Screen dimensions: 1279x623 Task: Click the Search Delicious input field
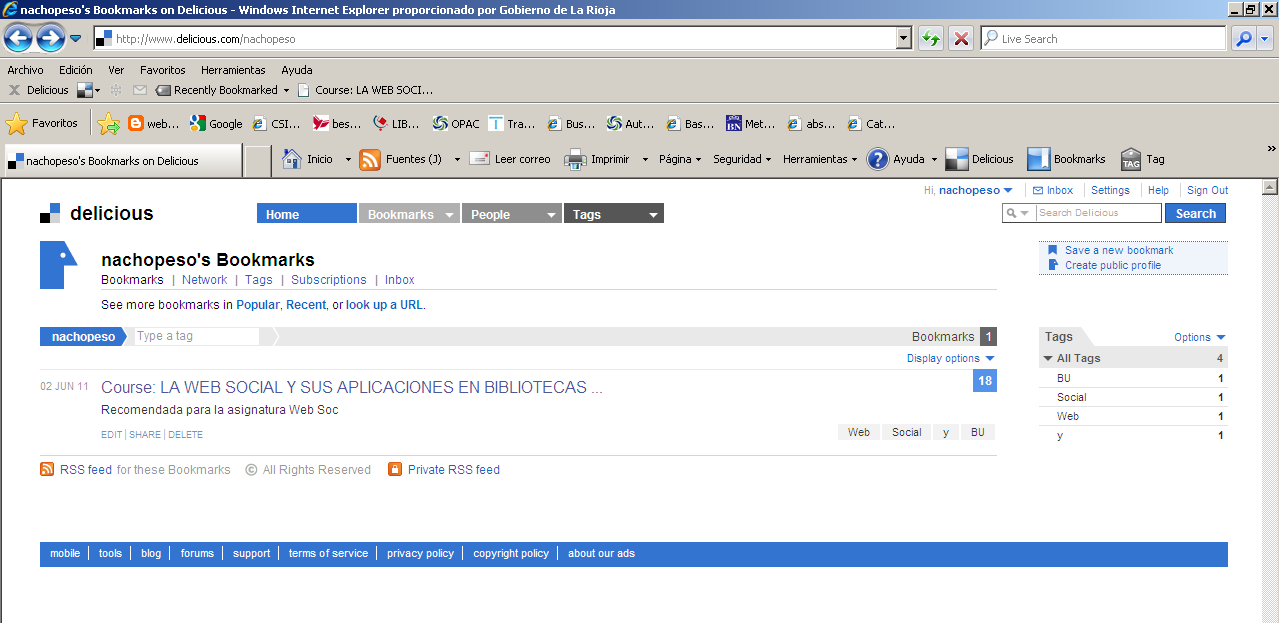tap(1098, 213)
